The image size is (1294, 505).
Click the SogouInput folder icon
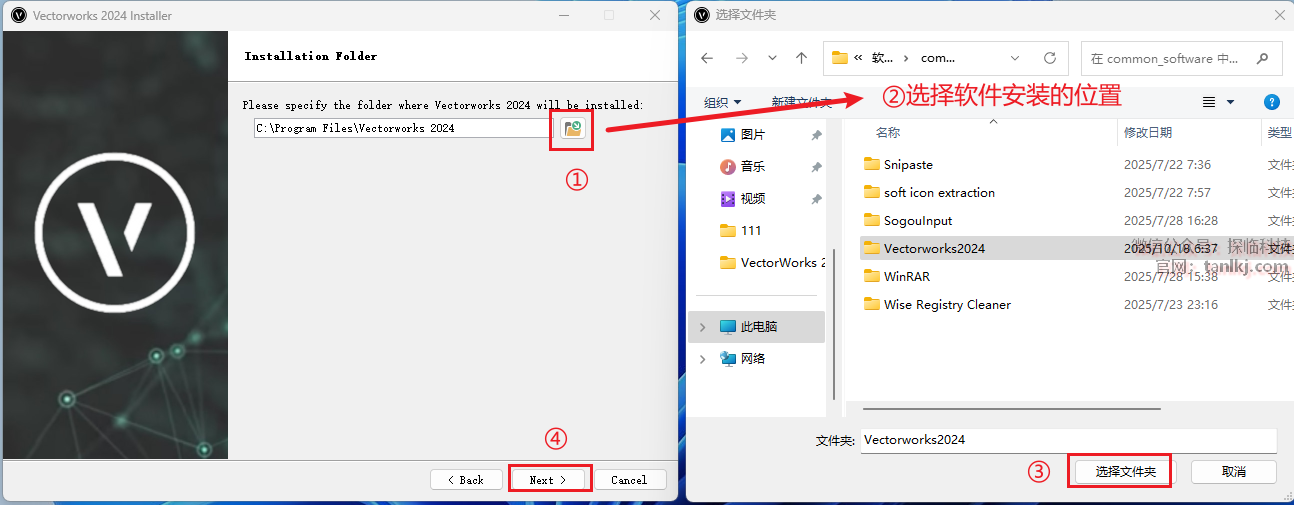click(871, 220)
